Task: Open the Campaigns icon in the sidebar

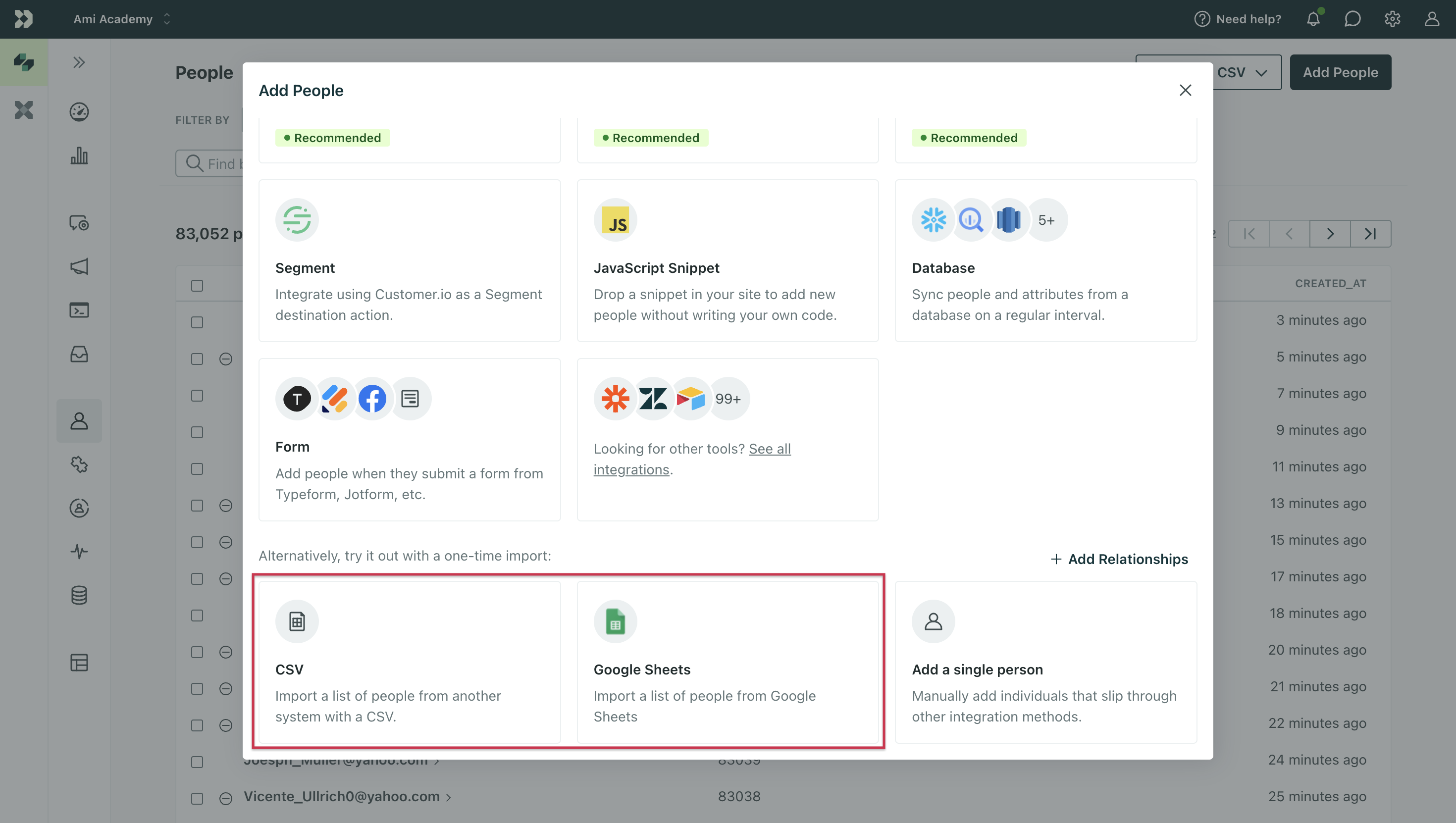Action: point(79,223)
